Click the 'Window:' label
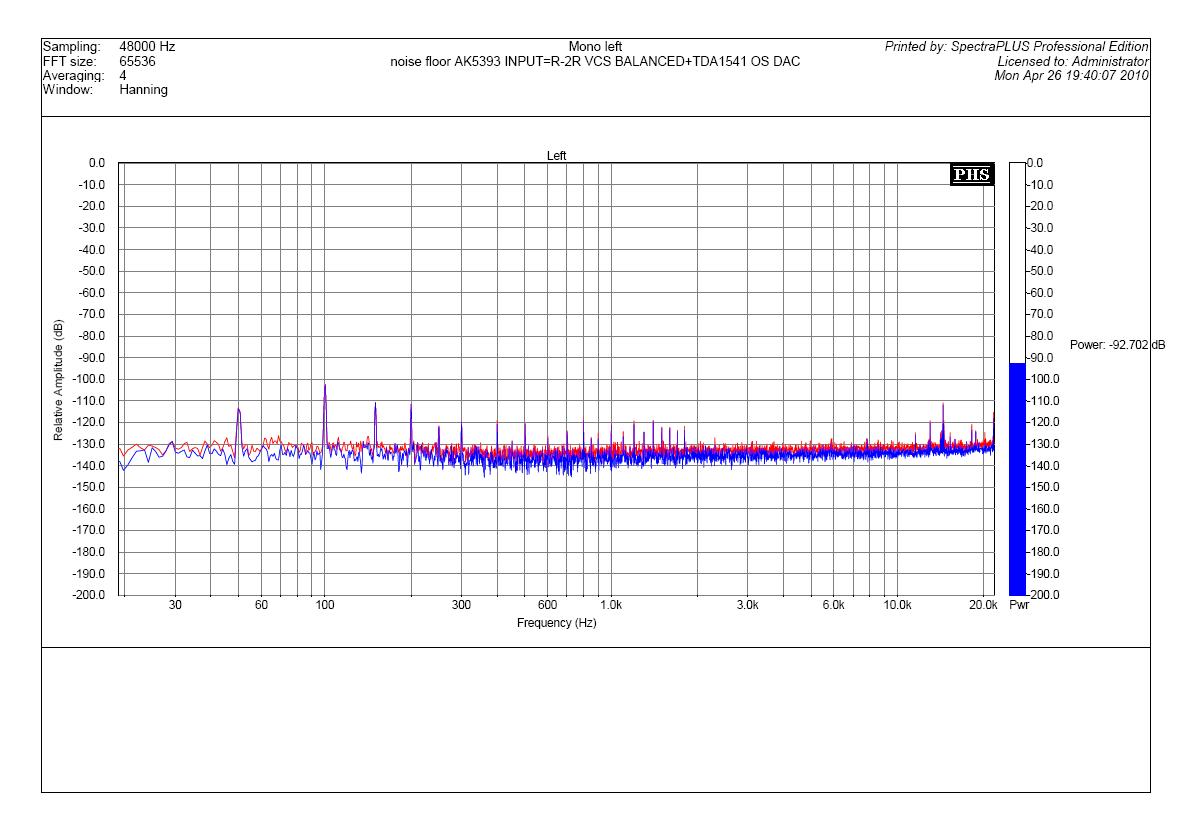Screen dimensions: 1181x819 pos(68,90)
